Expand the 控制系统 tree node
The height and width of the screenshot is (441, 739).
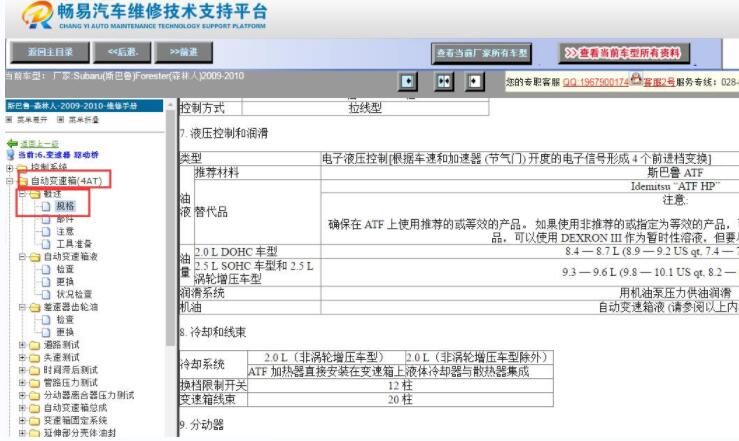(9, 168)
